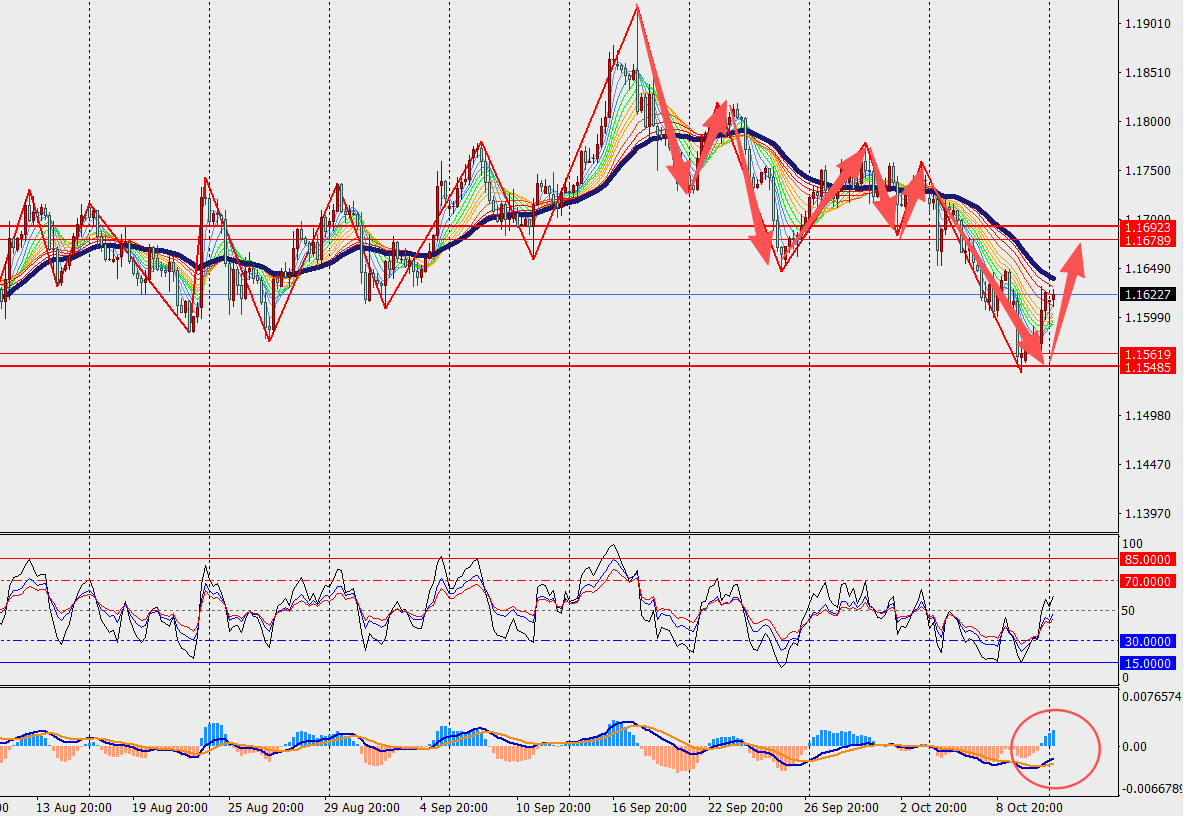1184x816 pixels.
Task: Click the 26 Sep 20:00 date label
Action: coord(840,806)
